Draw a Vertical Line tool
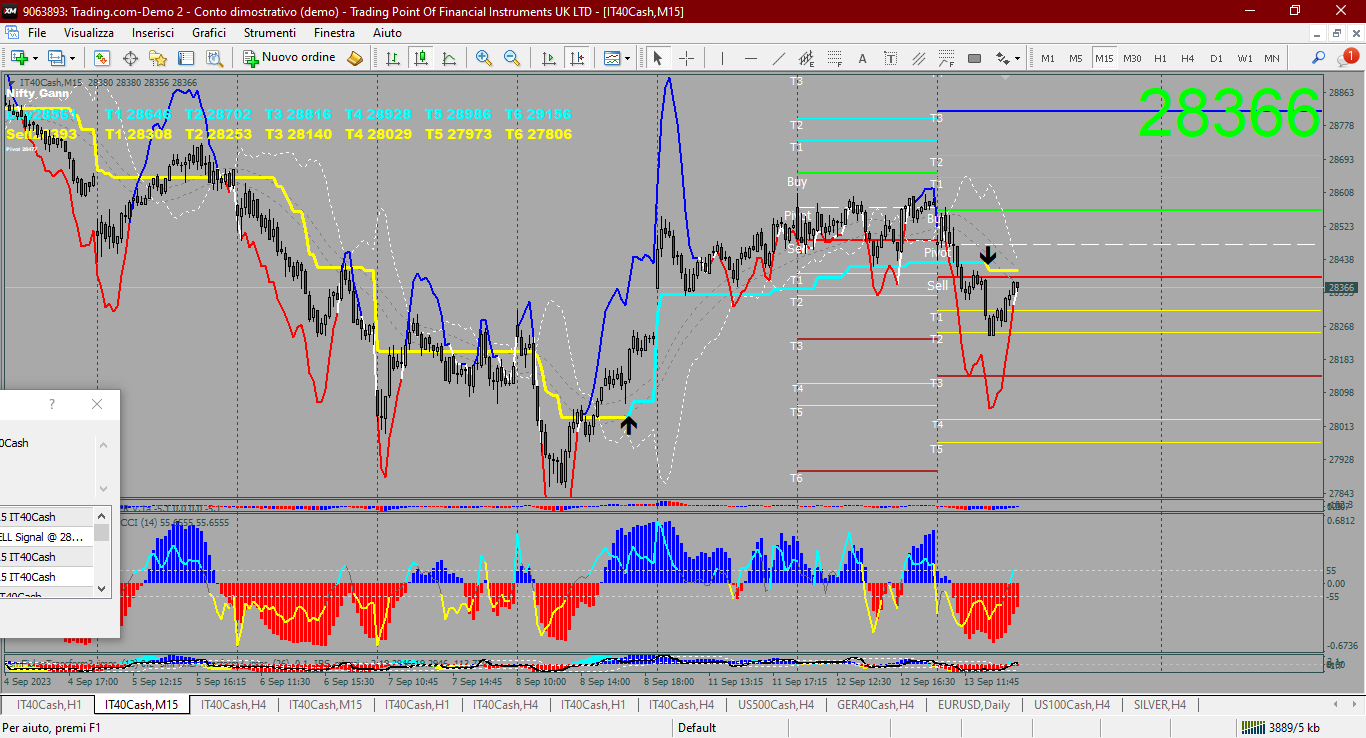The width and height of the screenshot is (1366, 738). (x=722, y=58)
